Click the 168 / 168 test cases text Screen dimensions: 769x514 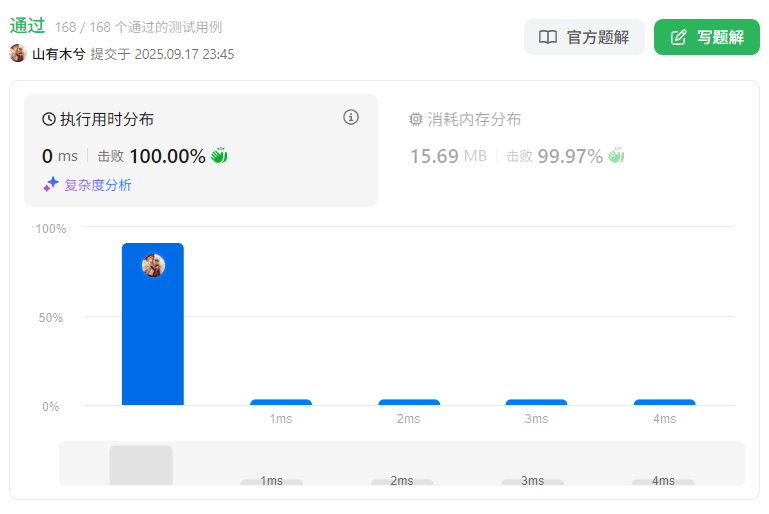click(x=138, y=27)
